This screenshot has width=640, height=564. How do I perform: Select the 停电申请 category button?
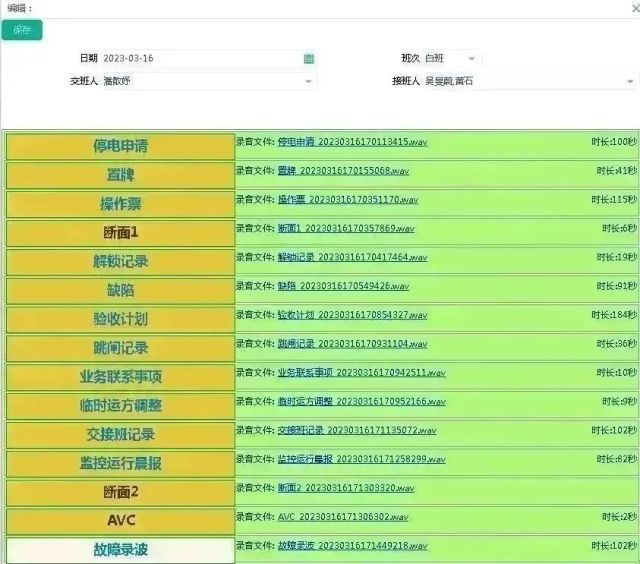point(120,146)
